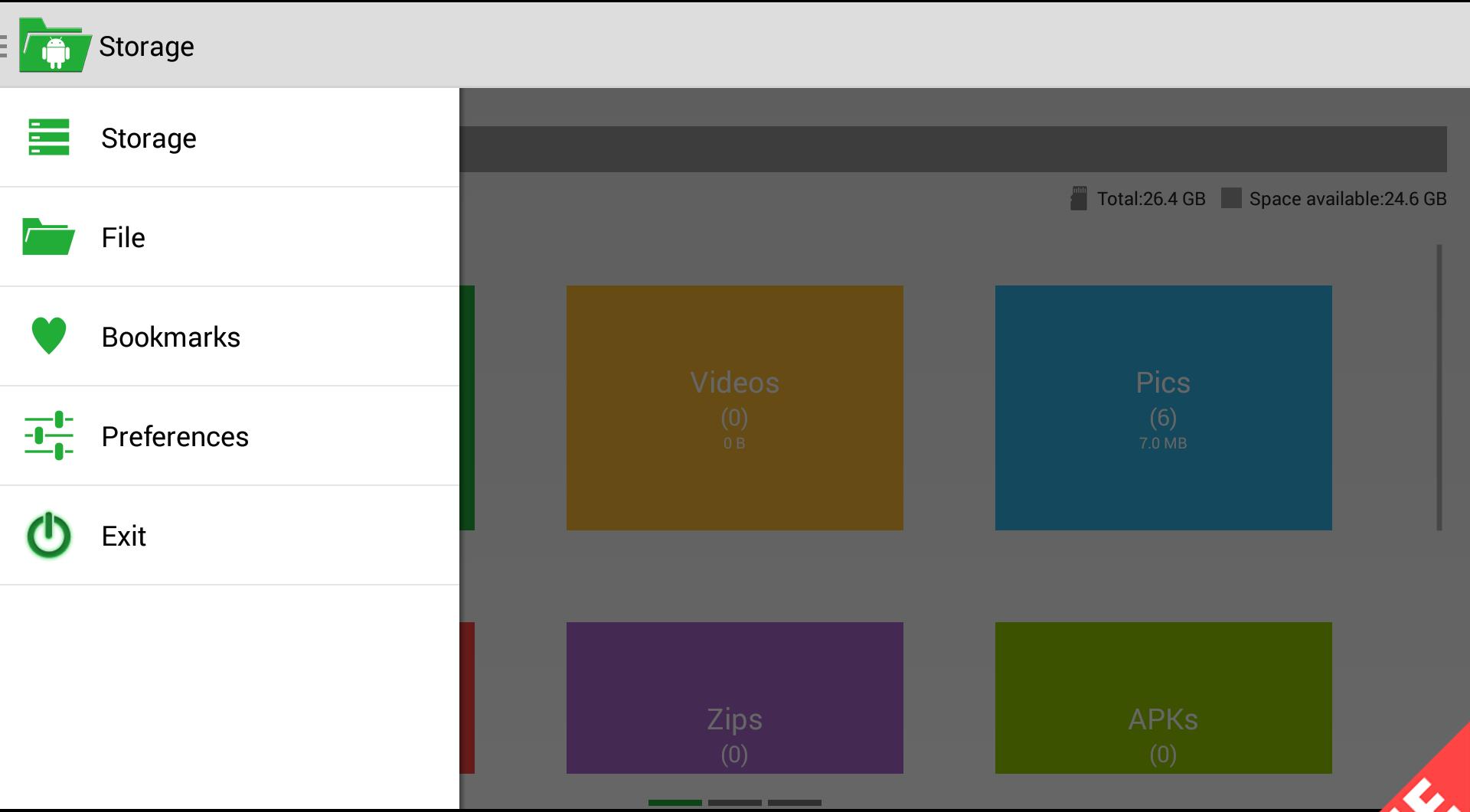Open the Videos category tile
Screen dimensions: 1470x812
tap(735, 407)
